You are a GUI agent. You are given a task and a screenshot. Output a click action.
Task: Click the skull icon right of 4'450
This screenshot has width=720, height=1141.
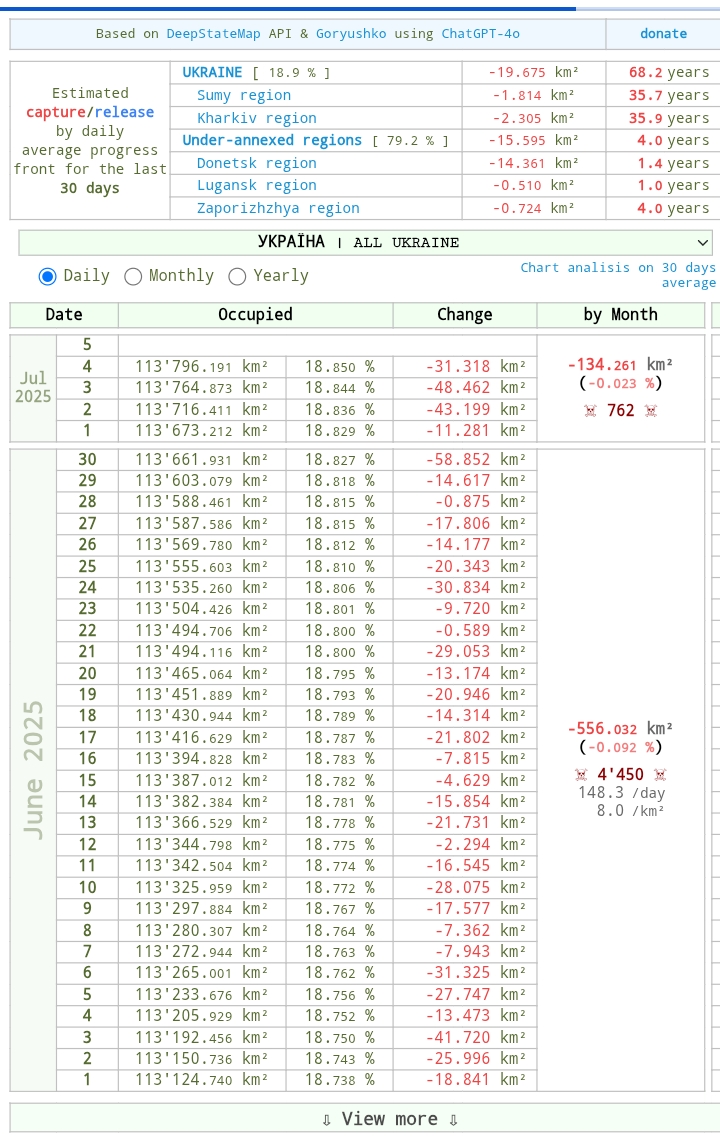click(x=659, y=775)
